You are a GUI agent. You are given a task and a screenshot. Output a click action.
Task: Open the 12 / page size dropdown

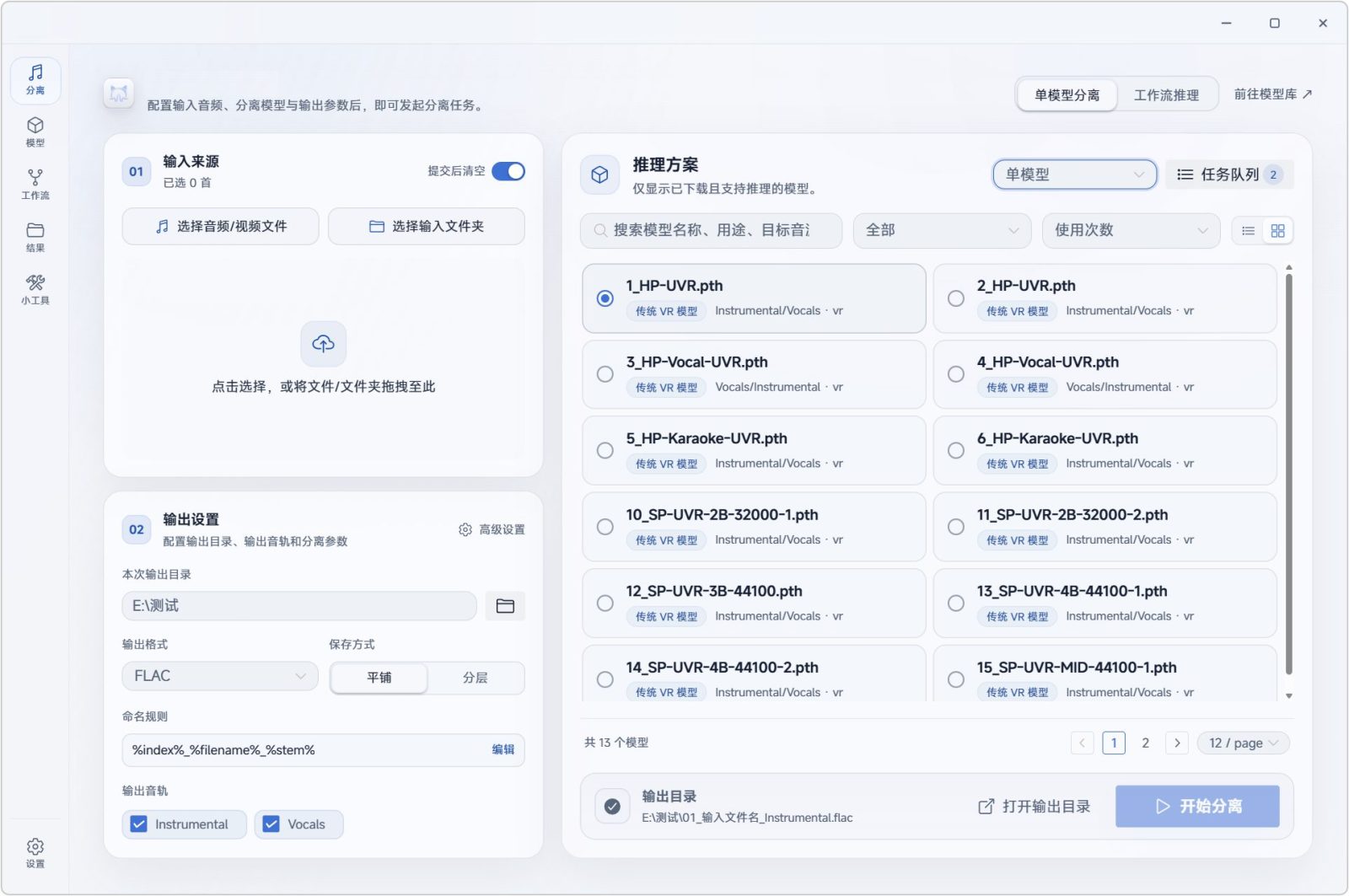pos(1244,743)
